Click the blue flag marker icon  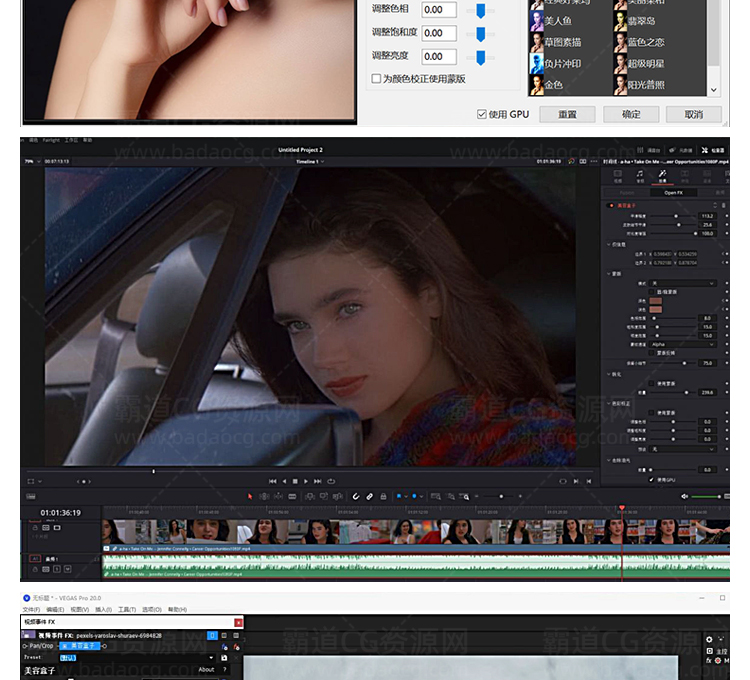(x=398, y=496)
